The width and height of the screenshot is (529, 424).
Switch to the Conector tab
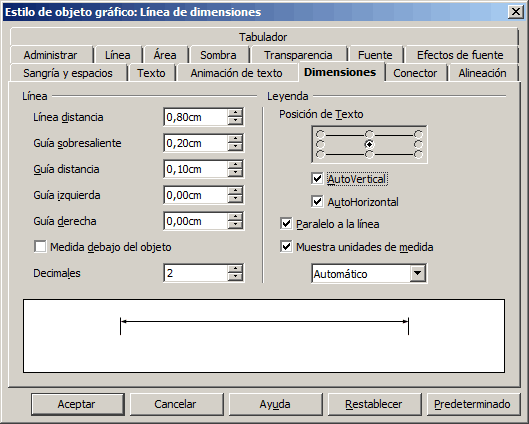(415, 73)
